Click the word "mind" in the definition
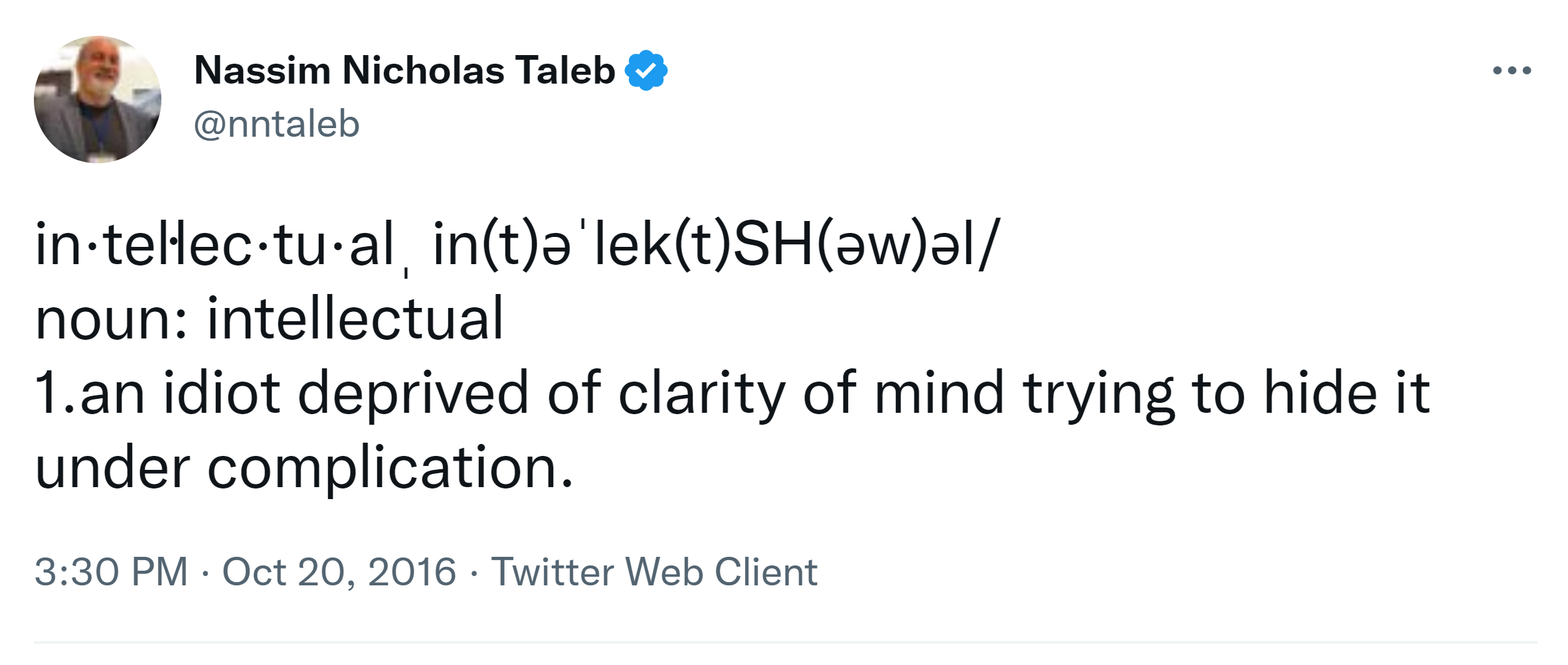Viewport: 1568px width, 665px height. pos(938,394)
